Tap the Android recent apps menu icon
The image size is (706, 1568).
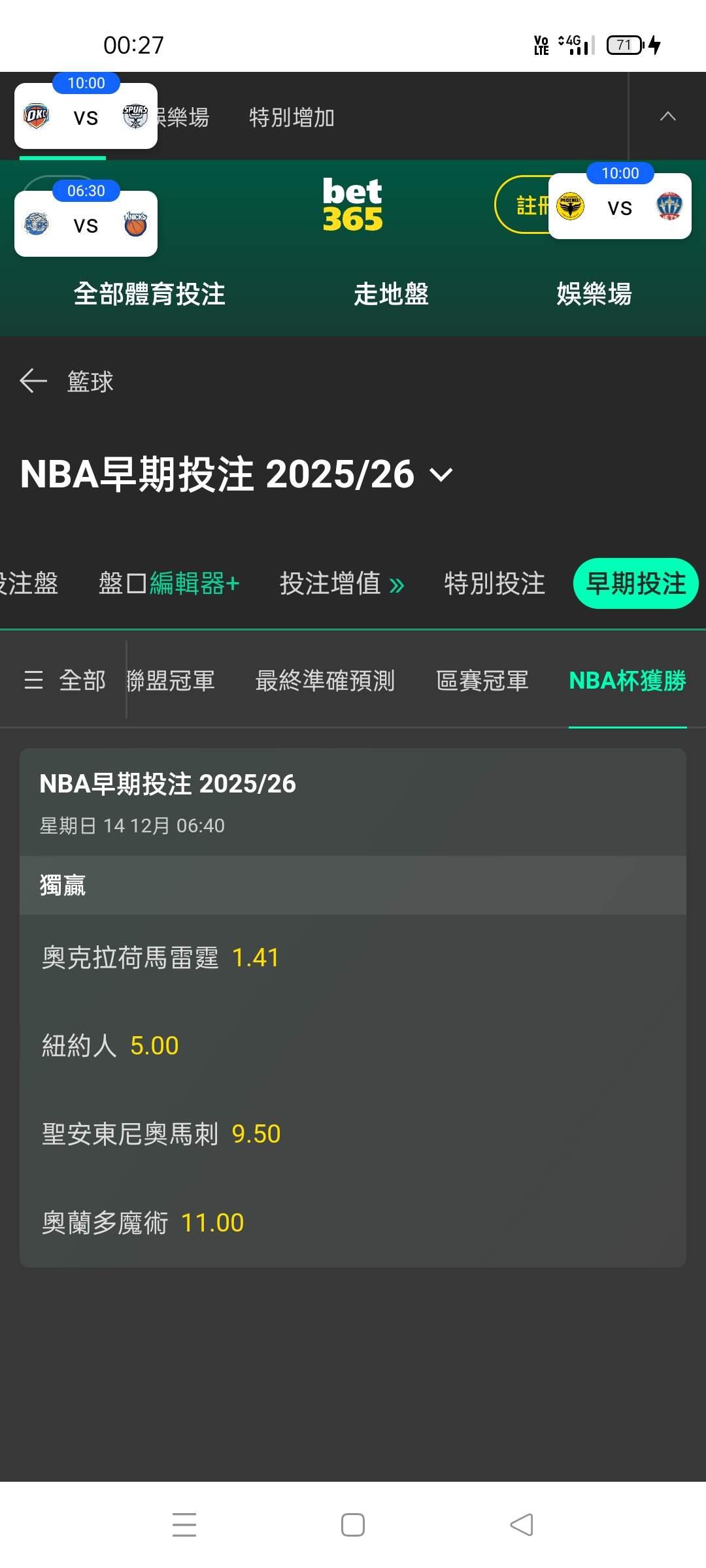pyautogui.click(x=184, y=1524)
